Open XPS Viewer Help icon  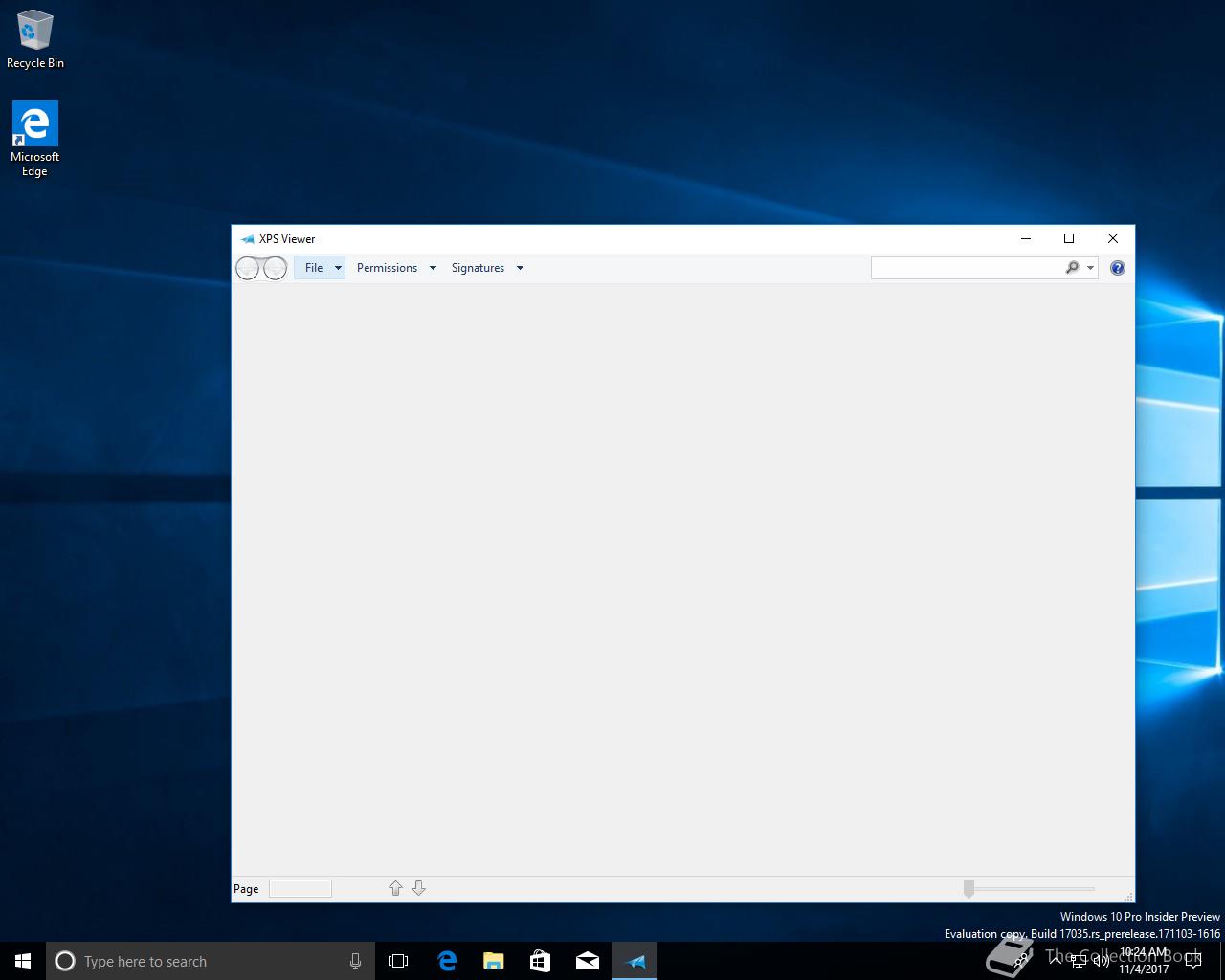coord(1117,268)
